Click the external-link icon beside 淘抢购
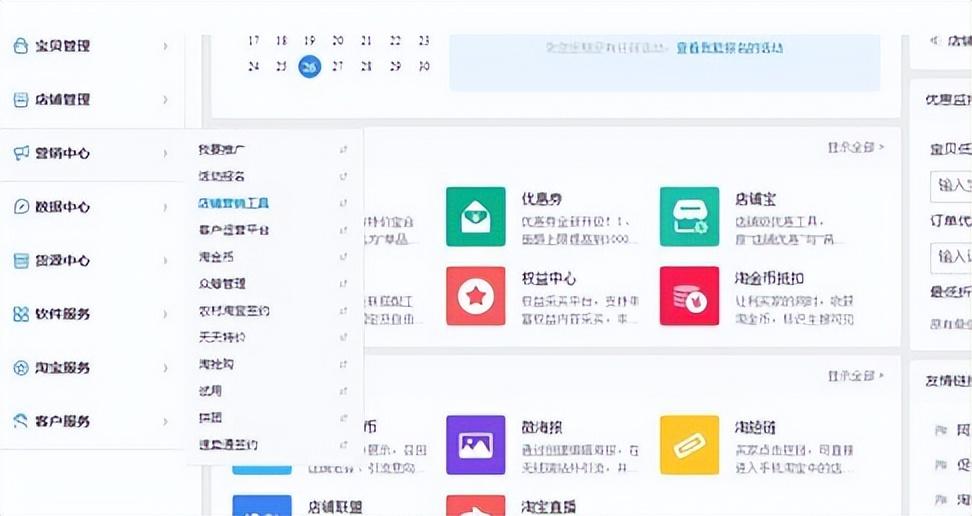Image resolution: width=972 pixels, height=516 pixels. [x=343, y=364]
